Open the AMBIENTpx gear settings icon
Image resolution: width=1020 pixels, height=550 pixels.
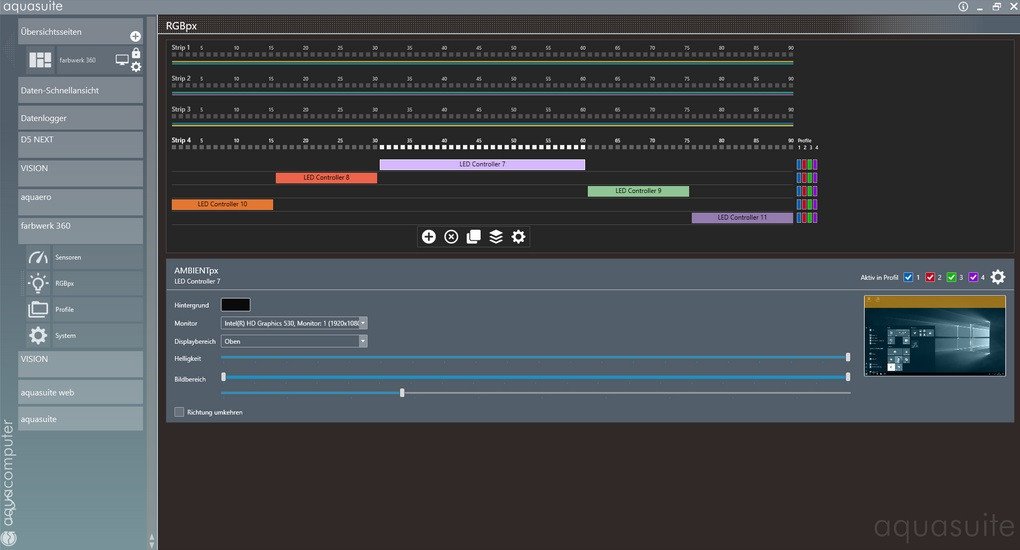click(x=997, y=277)
